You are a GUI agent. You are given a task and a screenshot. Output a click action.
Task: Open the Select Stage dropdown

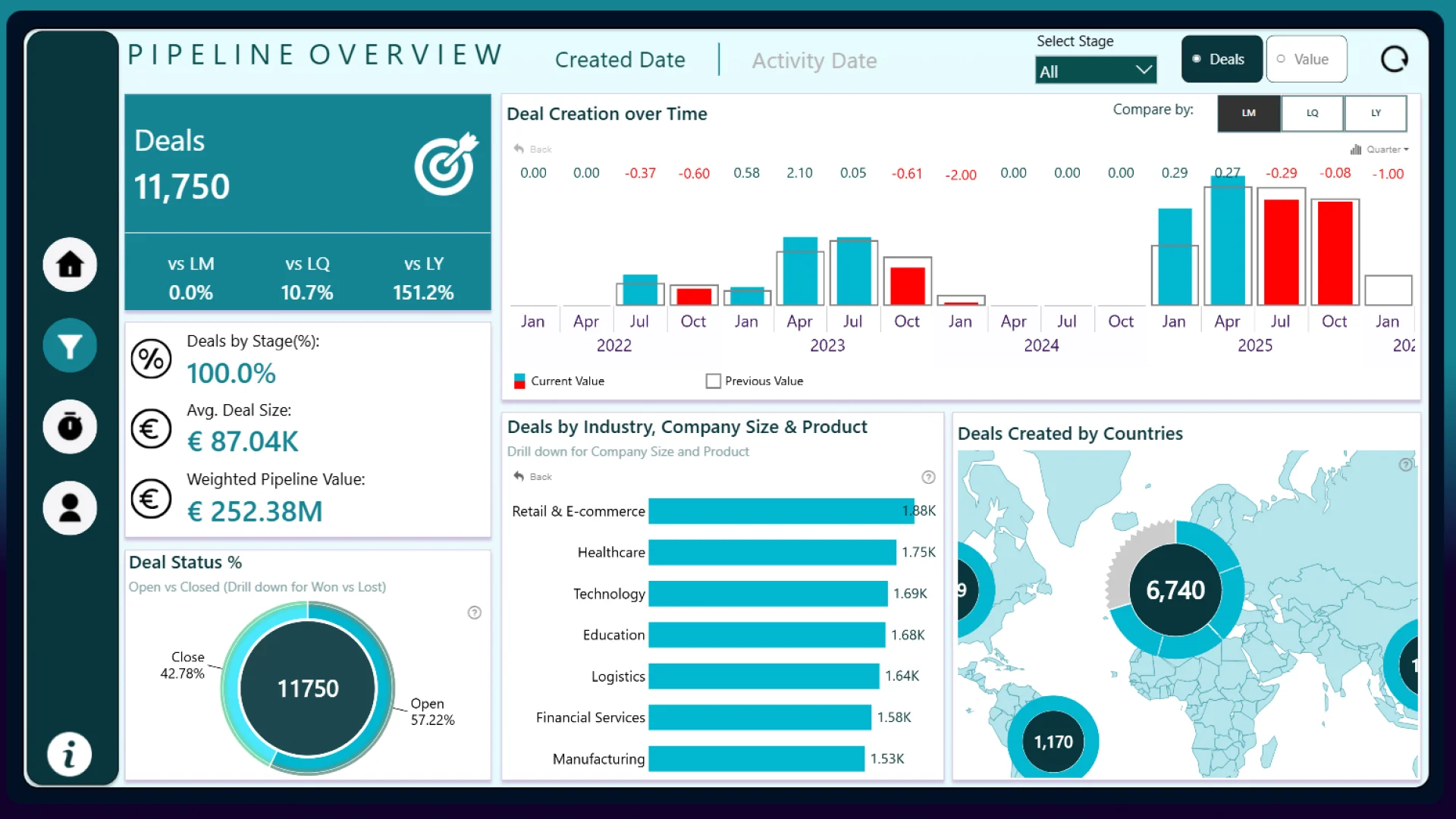coord(1095,71)
